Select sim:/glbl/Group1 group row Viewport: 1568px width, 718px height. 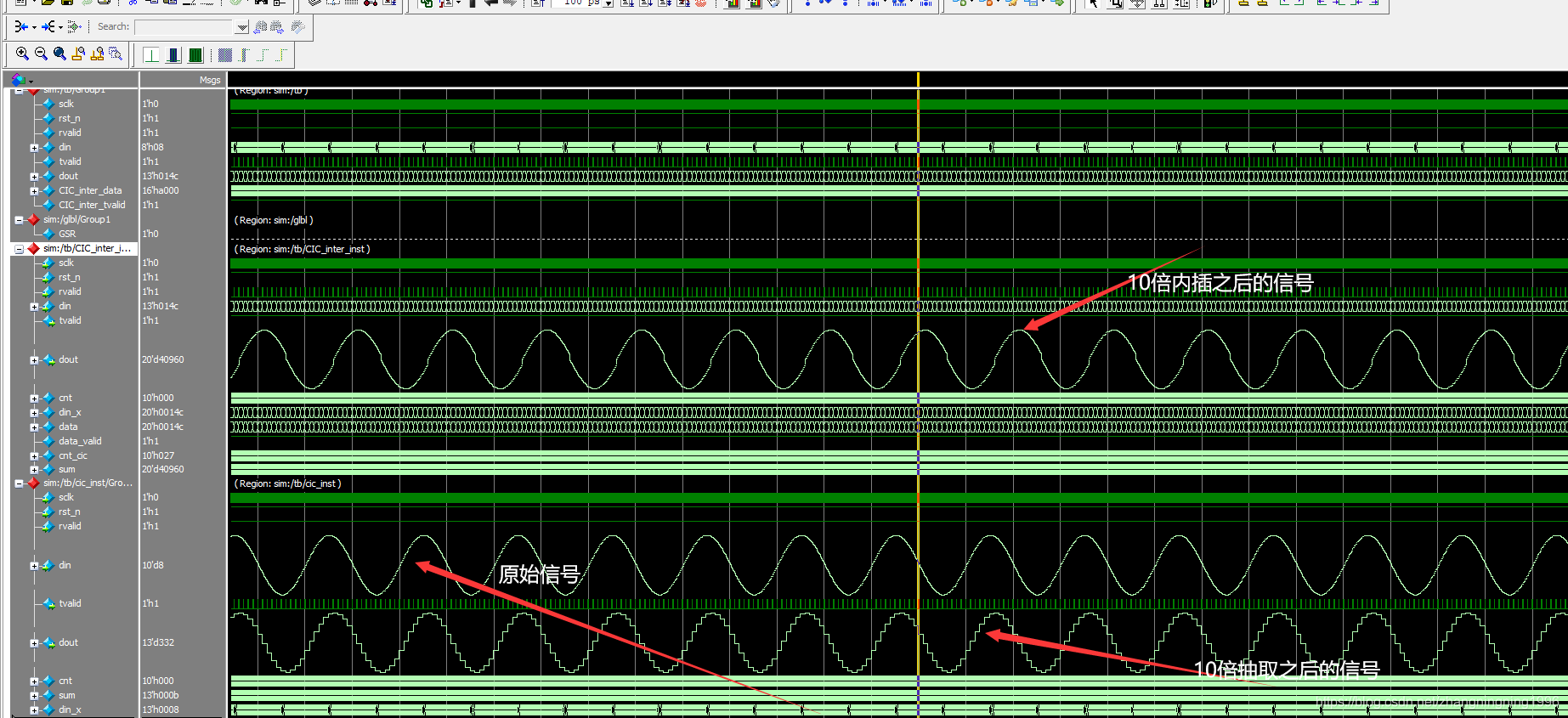click(76, 219)
